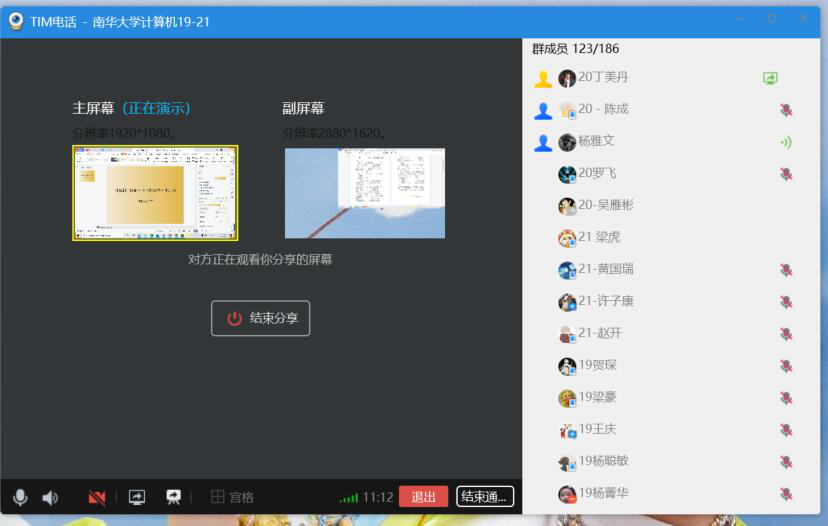Turn on the disabled camera icon

[x=97, y=497]
